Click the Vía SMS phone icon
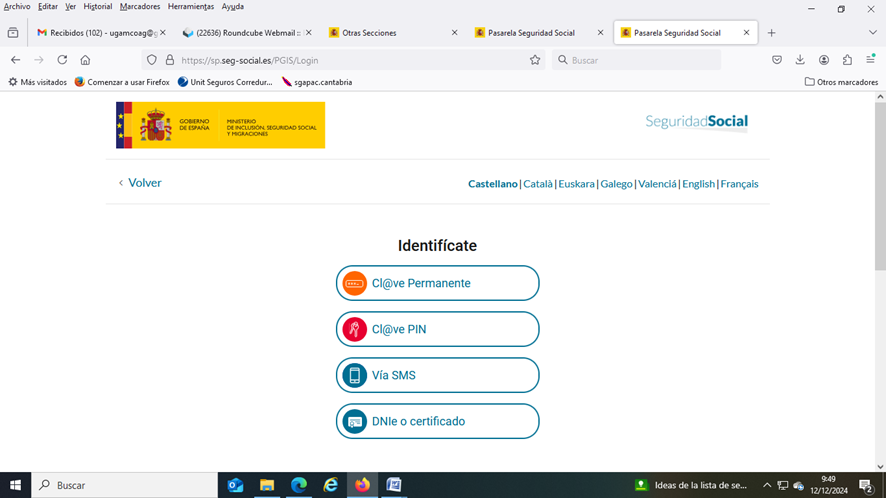 point(355,376)
